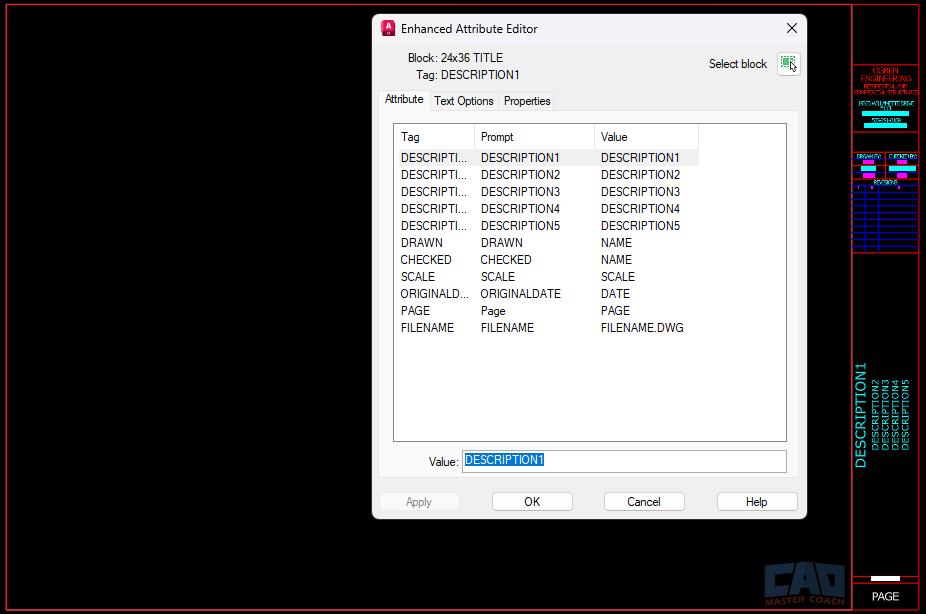
Task: Switch back to the Attribute tab
Action: coord(404,99)
